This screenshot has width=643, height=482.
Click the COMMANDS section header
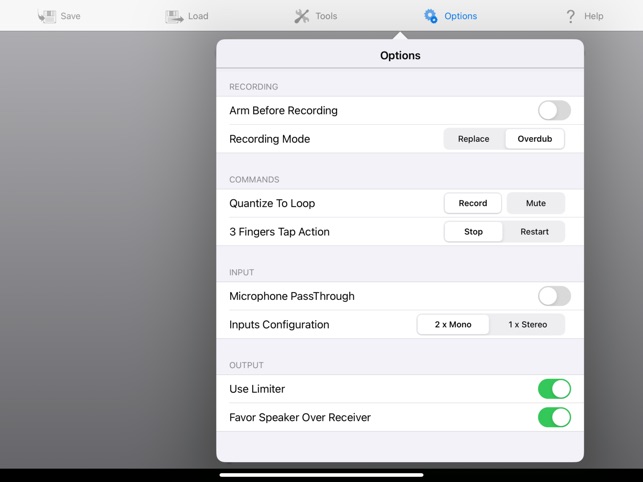[254, 180]
